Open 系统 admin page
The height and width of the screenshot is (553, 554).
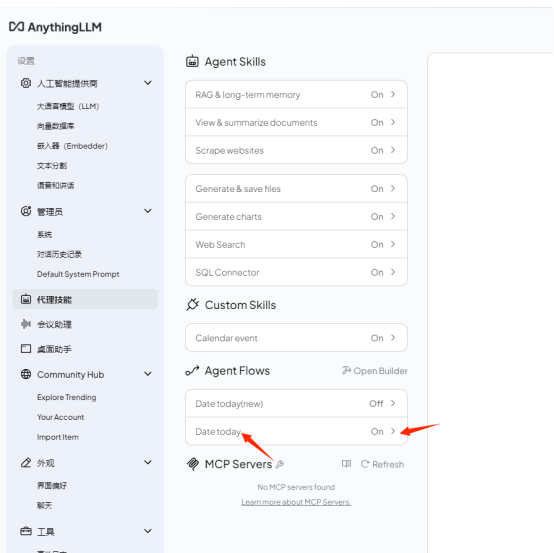click(44, 235)
